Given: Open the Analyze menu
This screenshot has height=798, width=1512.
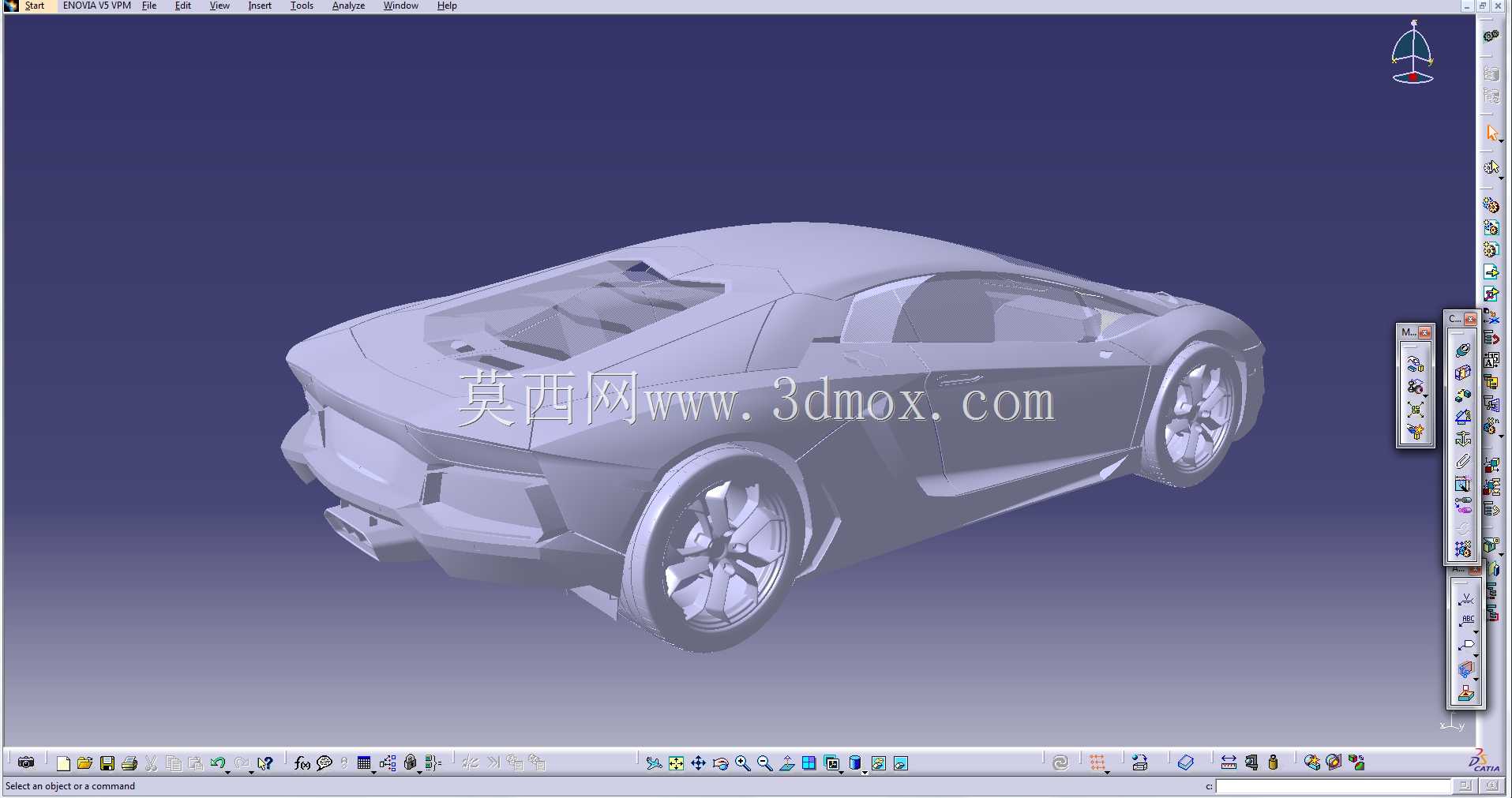Looking at the screenshot, I should tap(348, 6).
